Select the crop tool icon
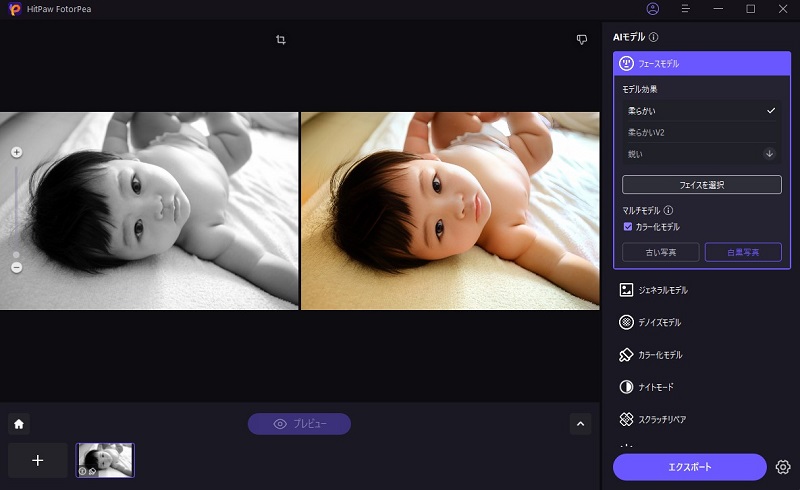Viewport: 800px width, 490px height. pyautogui.click(x=281, y=40)
